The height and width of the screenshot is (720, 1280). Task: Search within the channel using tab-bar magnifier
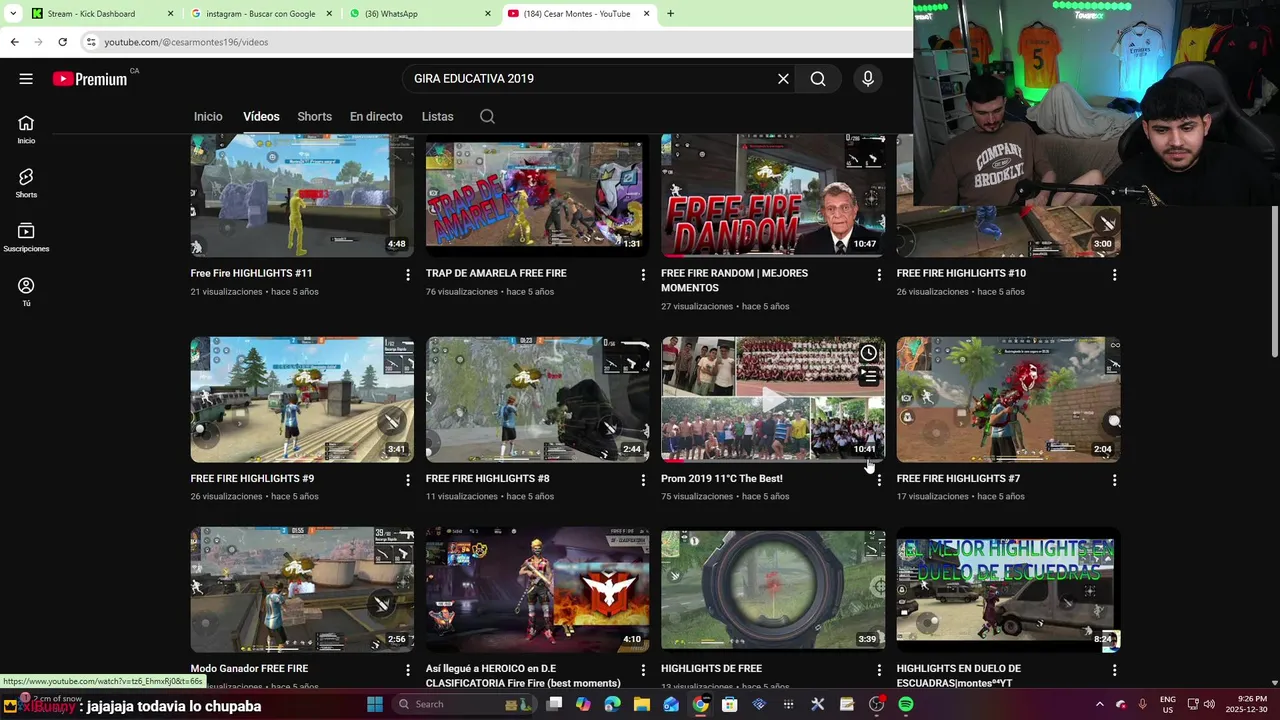click(x=487, y=116)
